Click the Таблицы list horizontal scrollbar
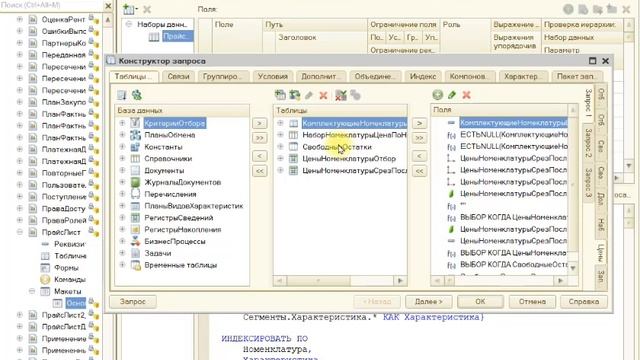640x360 pixels. coord(340,281)
